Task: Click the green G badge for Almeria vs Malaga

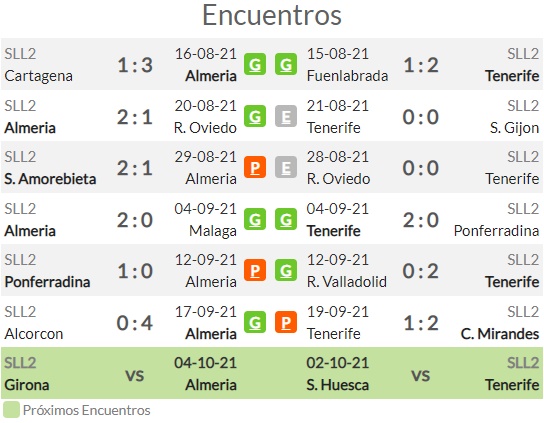Action: tap(255, 219)
